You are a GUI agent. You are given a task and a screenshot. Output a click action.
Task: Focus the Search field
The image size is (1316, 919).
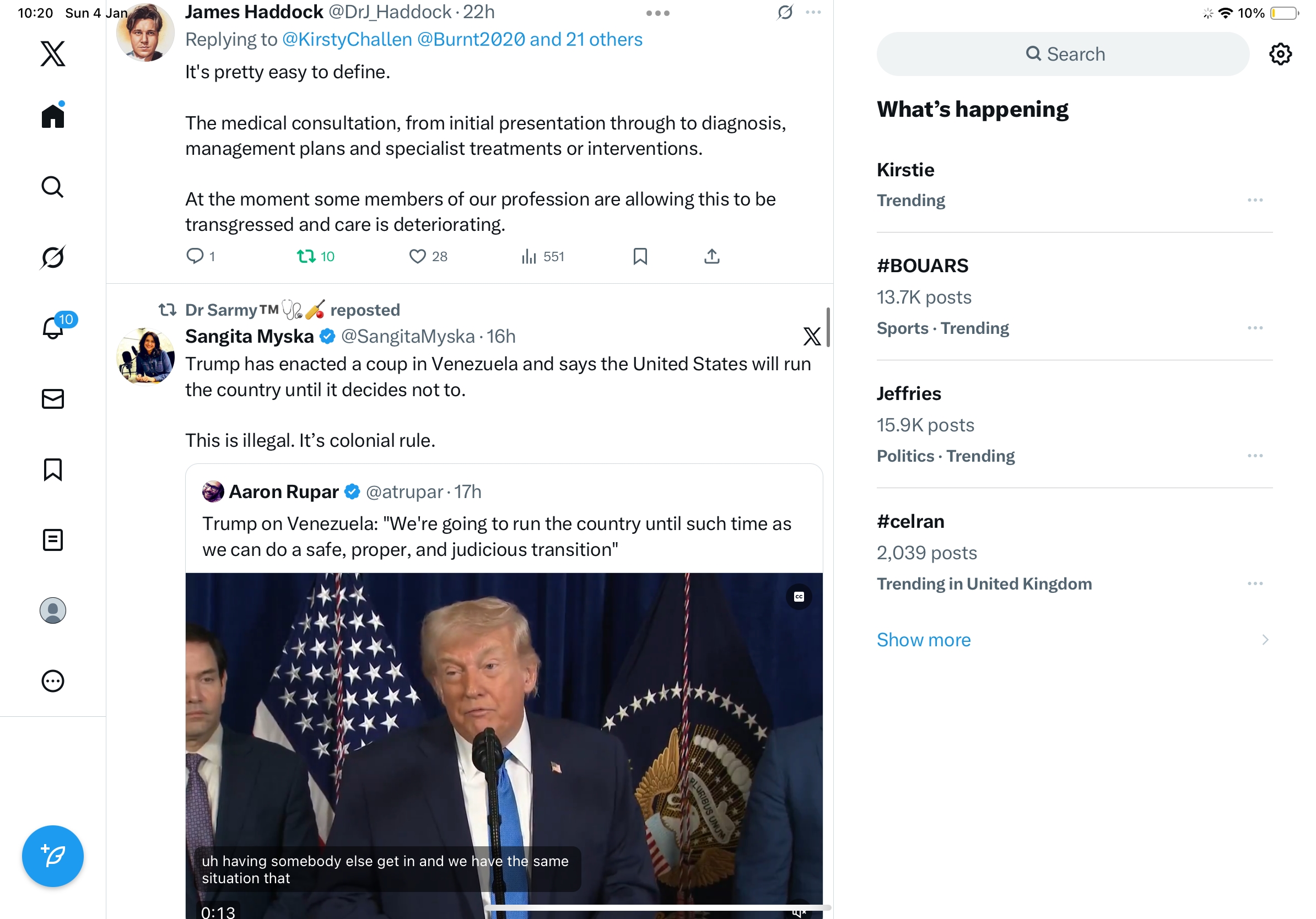1062,54
